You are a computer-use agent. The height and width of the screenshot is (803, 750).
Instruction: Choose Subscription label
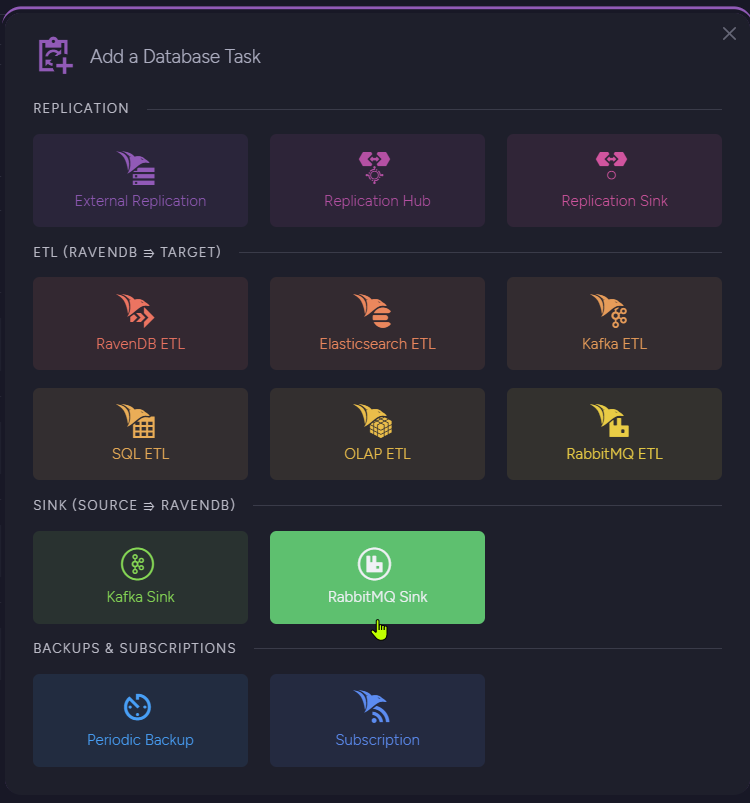click(377, 740)
